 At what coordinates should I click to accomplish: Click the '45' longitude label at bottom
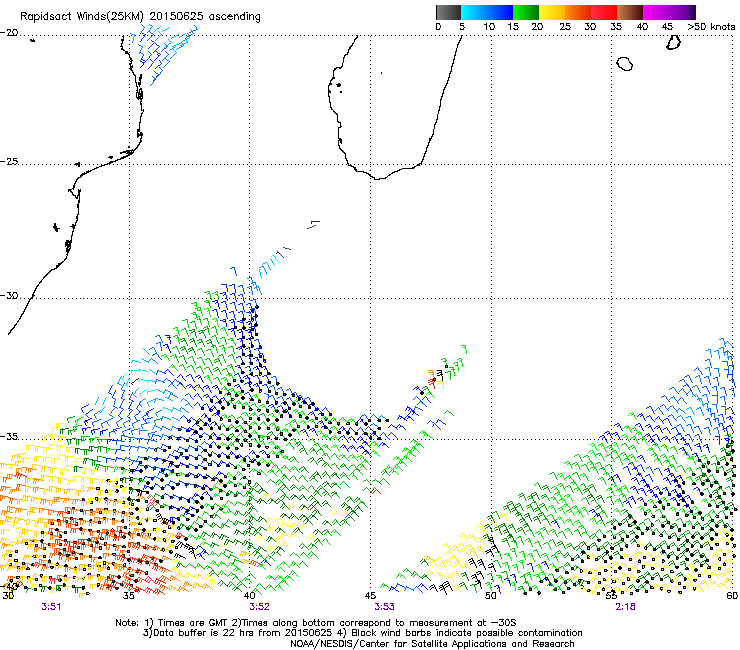(370, 596)
